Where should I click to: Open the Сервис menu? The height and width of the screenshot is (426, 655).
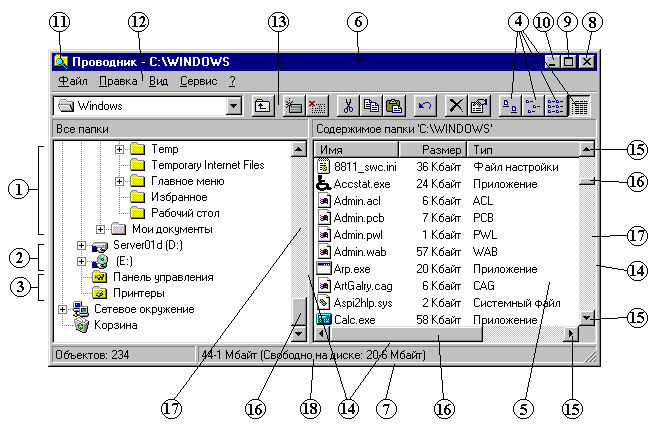click(199, 81)
